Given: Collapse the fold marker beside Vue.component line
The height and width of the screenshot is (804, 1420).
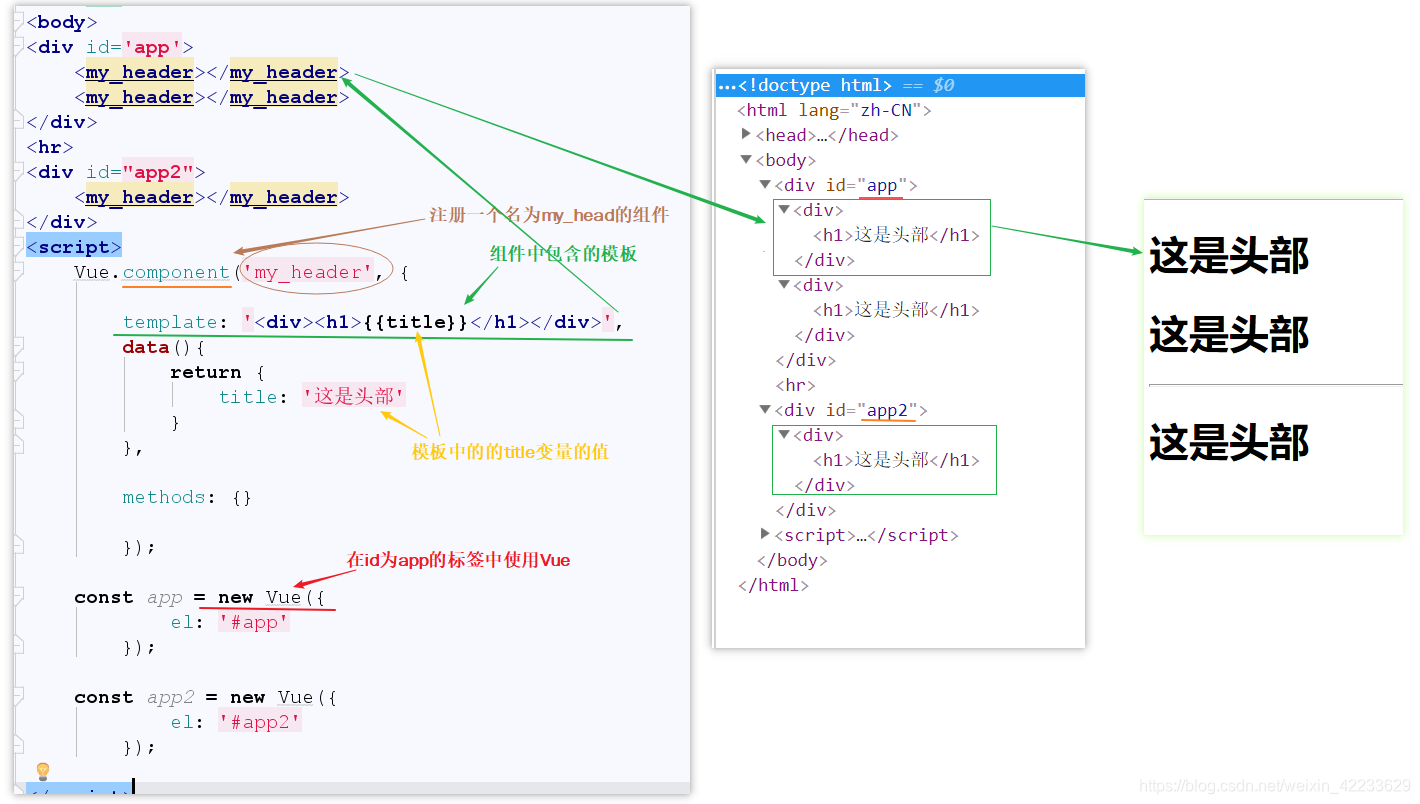Looking at the screenshot, I should (19, 272).
